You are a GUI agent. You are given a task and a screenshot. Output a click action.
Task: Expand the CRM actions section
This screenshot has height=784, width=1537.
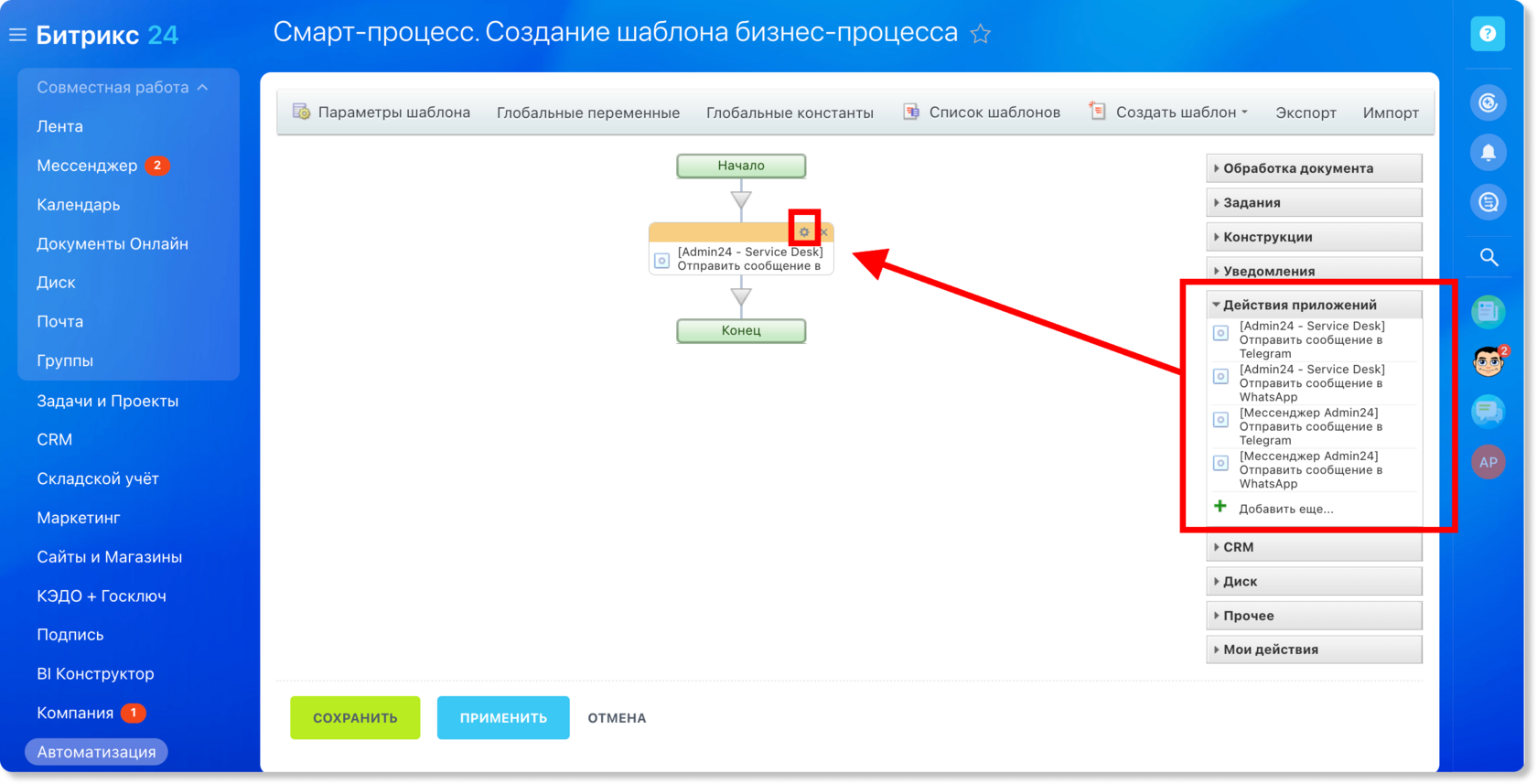(1314, 547)
